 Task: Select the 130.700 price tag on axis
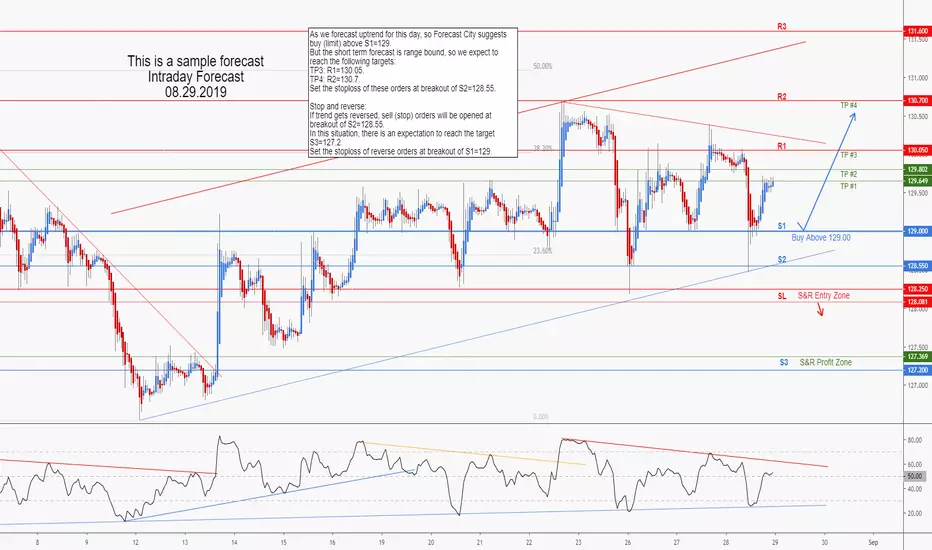click(918, 101)
